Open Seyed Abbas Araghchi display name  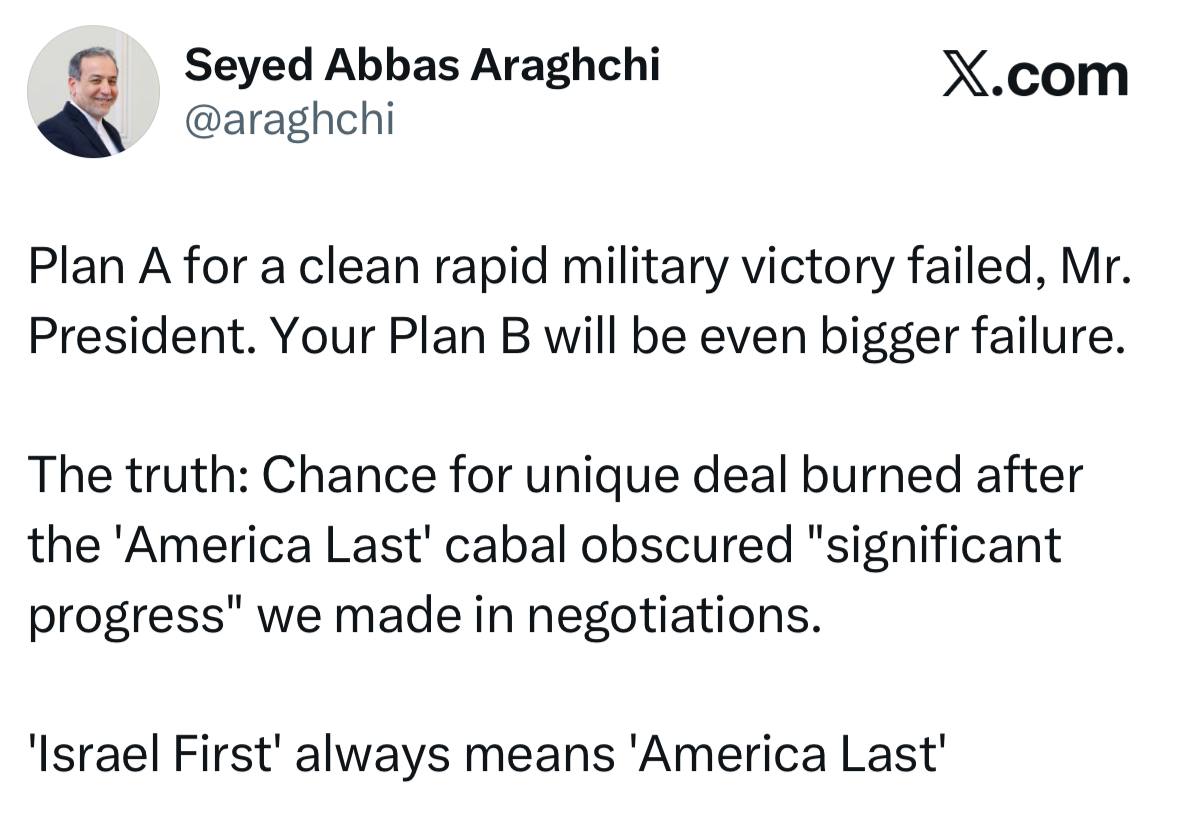click(423, 66)
